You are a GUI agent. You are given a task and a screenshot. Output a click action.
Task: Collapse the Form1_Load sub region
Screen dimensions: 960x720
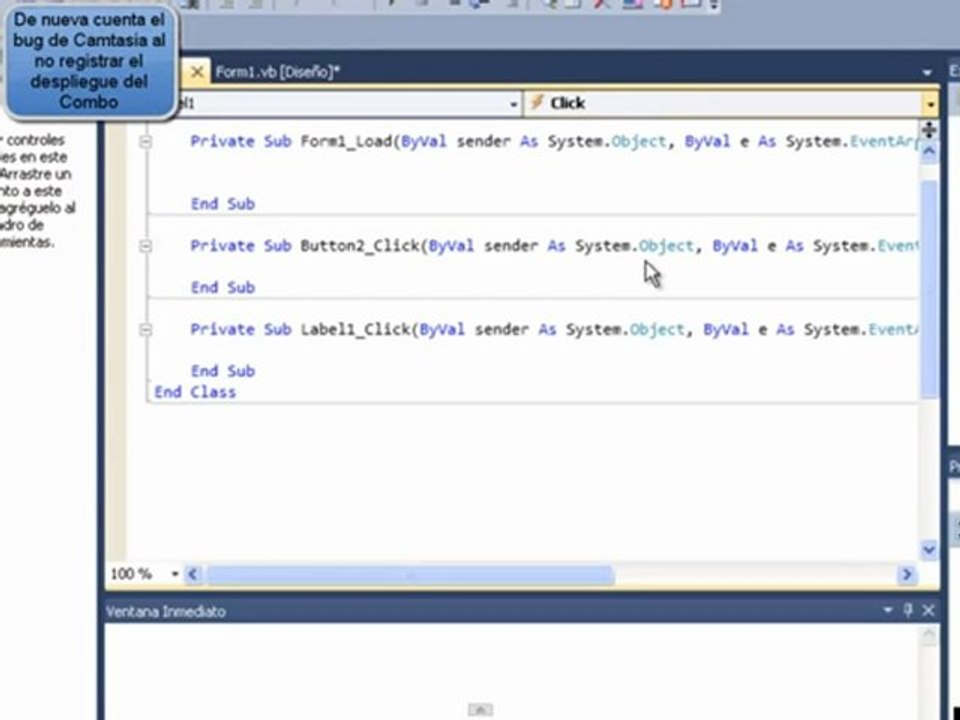click(145, 142)
